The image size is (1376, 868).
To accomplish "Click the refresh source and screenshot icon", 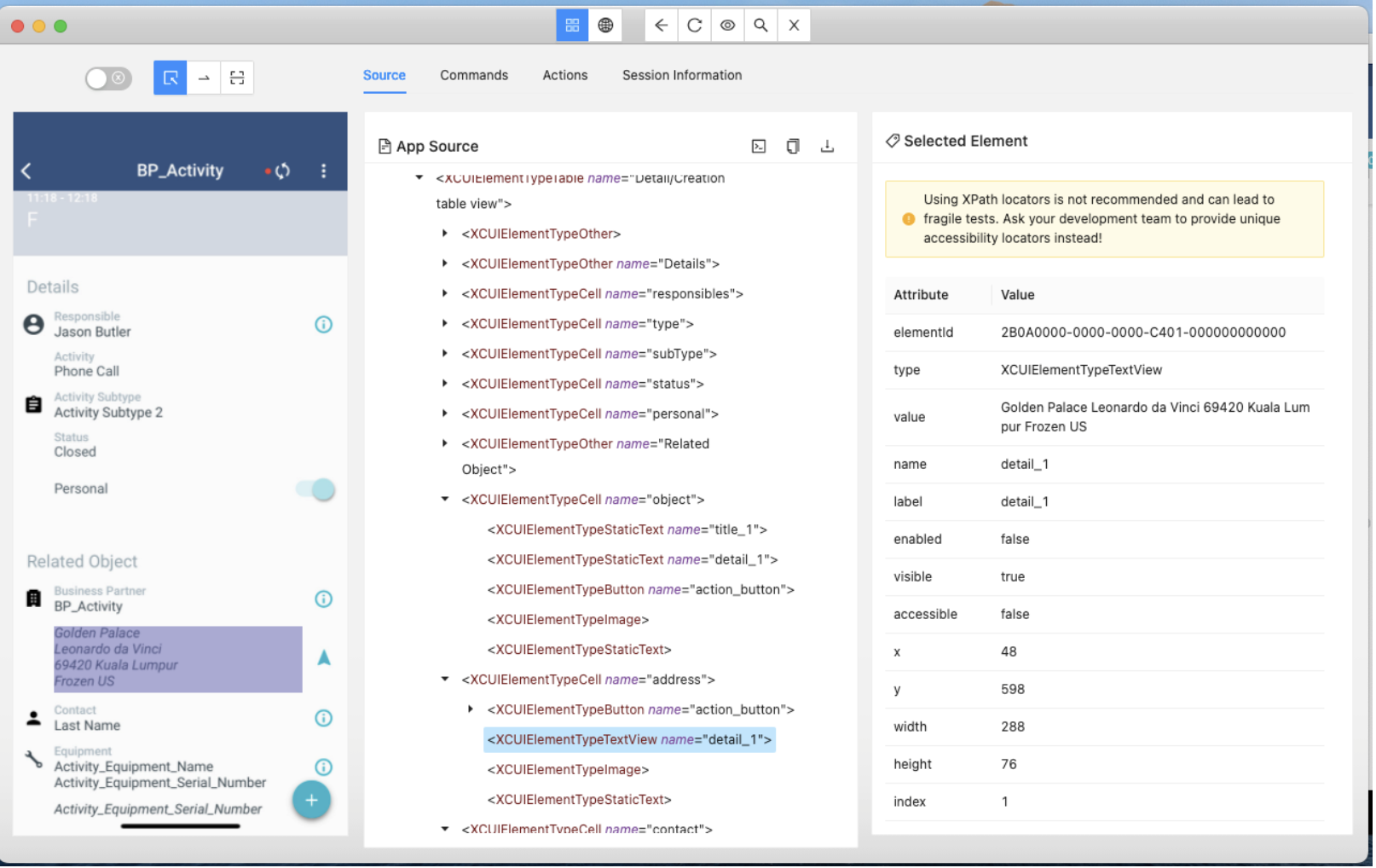I will tap(696, 26).
